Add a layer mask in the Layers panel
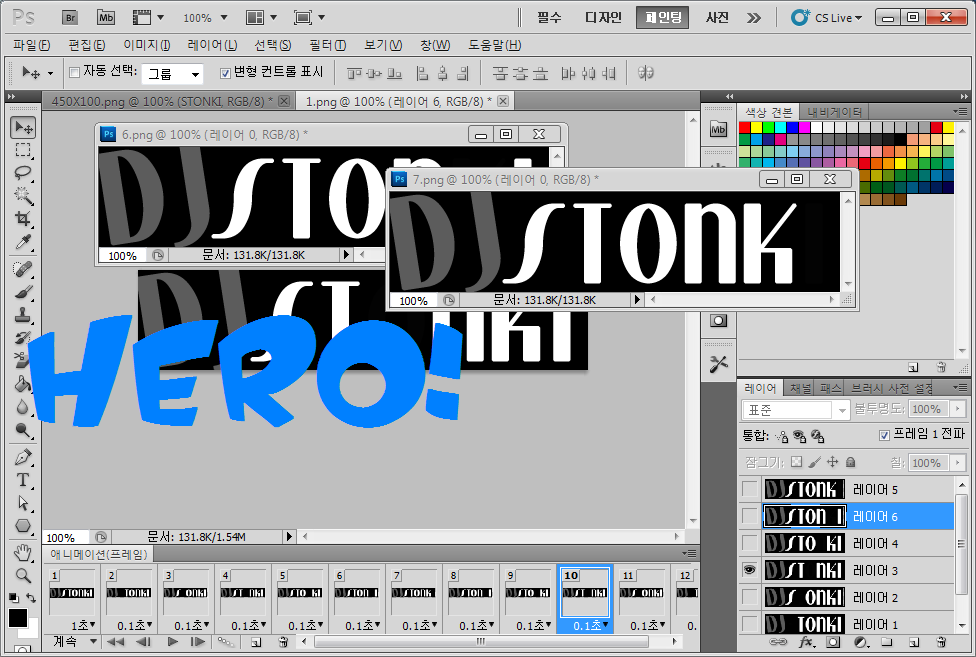This screenshot has width=976, height=657. (833, 642)
